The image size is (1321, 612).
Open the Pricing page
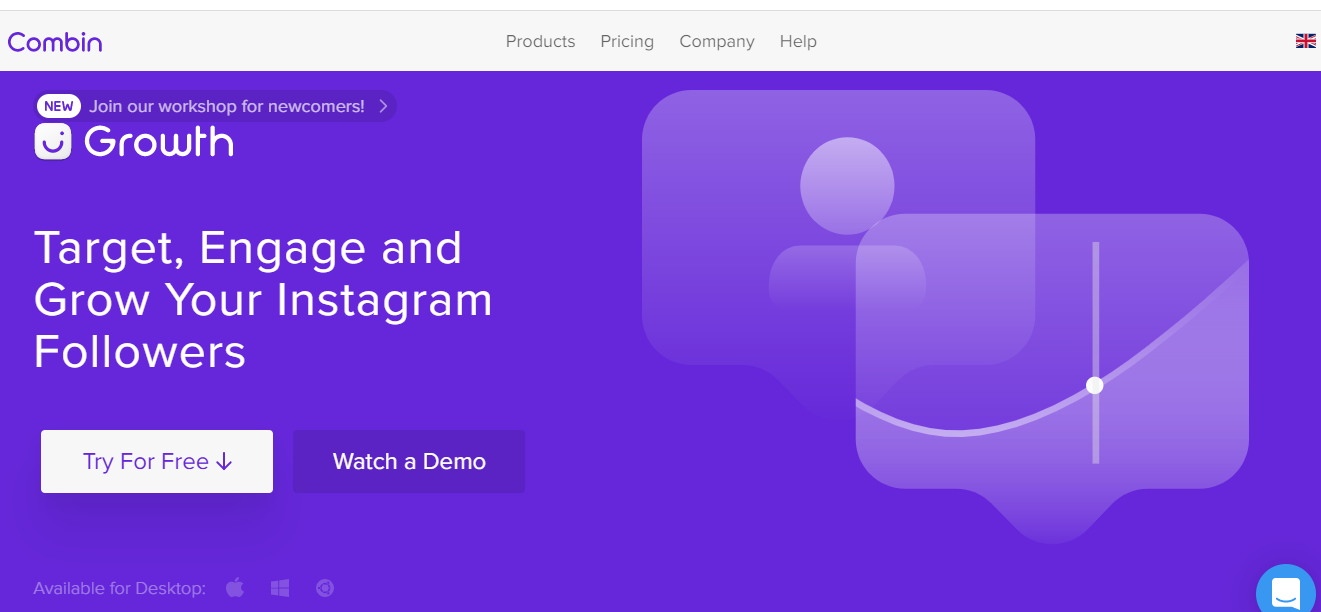[627, 41]
